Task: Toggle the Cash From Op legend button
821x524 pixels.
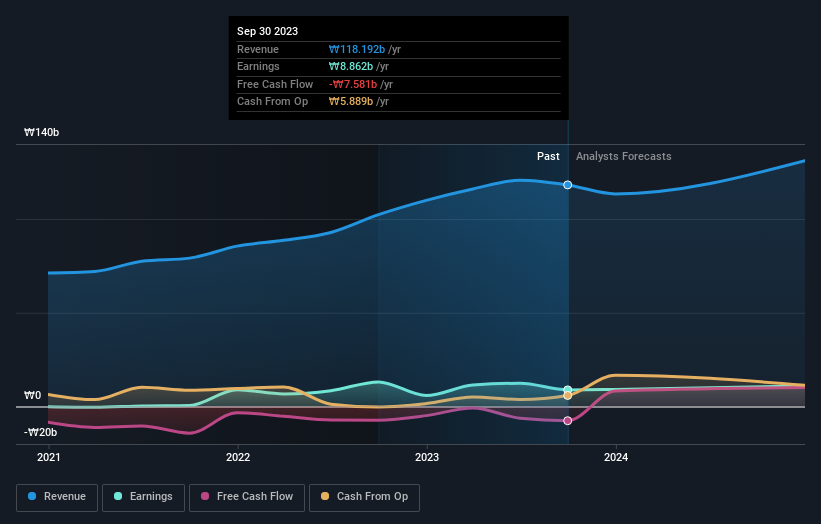Action: pyautogui.click(x=364, y=497)
